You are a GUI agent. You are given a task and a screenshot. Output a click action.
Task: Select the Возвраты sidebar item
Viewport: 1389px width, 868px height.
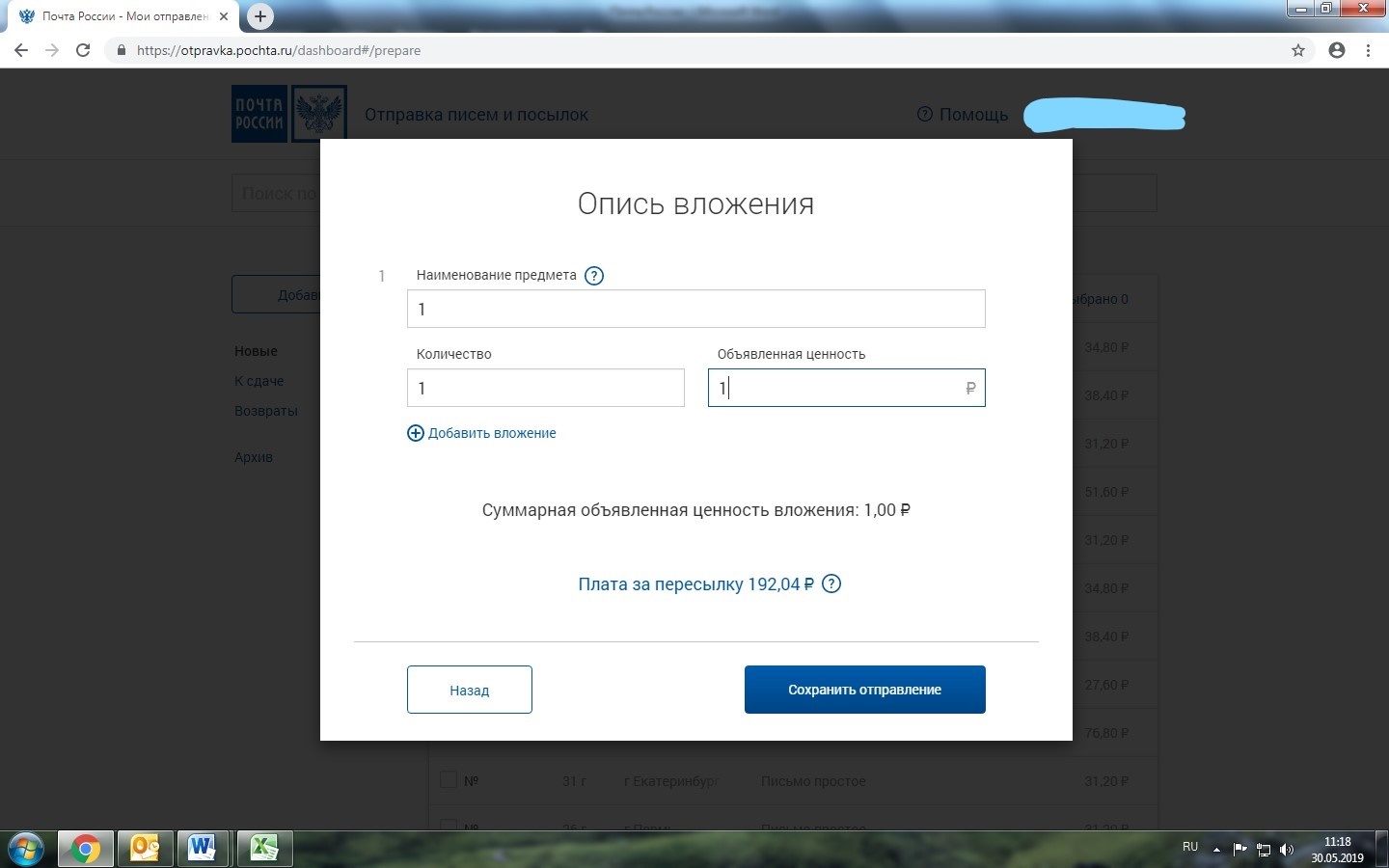(265, 411)
